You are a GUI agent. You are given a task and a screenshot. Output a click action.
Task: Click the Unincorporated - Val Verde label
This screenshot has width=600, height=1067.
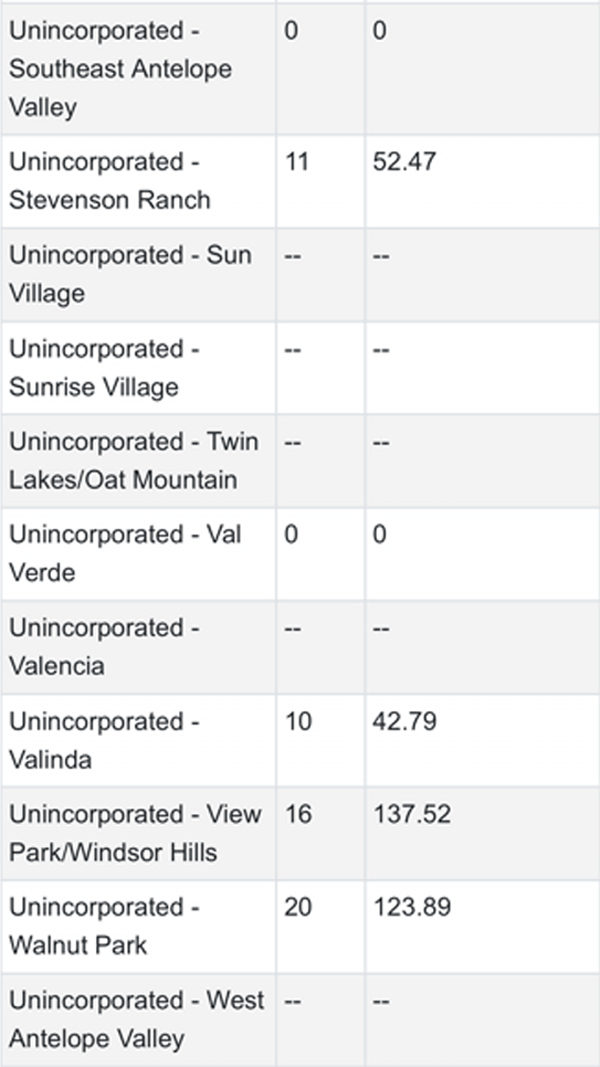[125, 553]
